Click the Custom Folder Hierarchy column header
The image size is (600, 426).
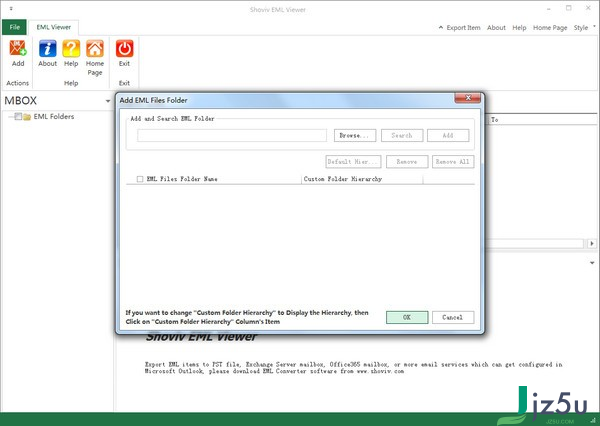[362, 179]
